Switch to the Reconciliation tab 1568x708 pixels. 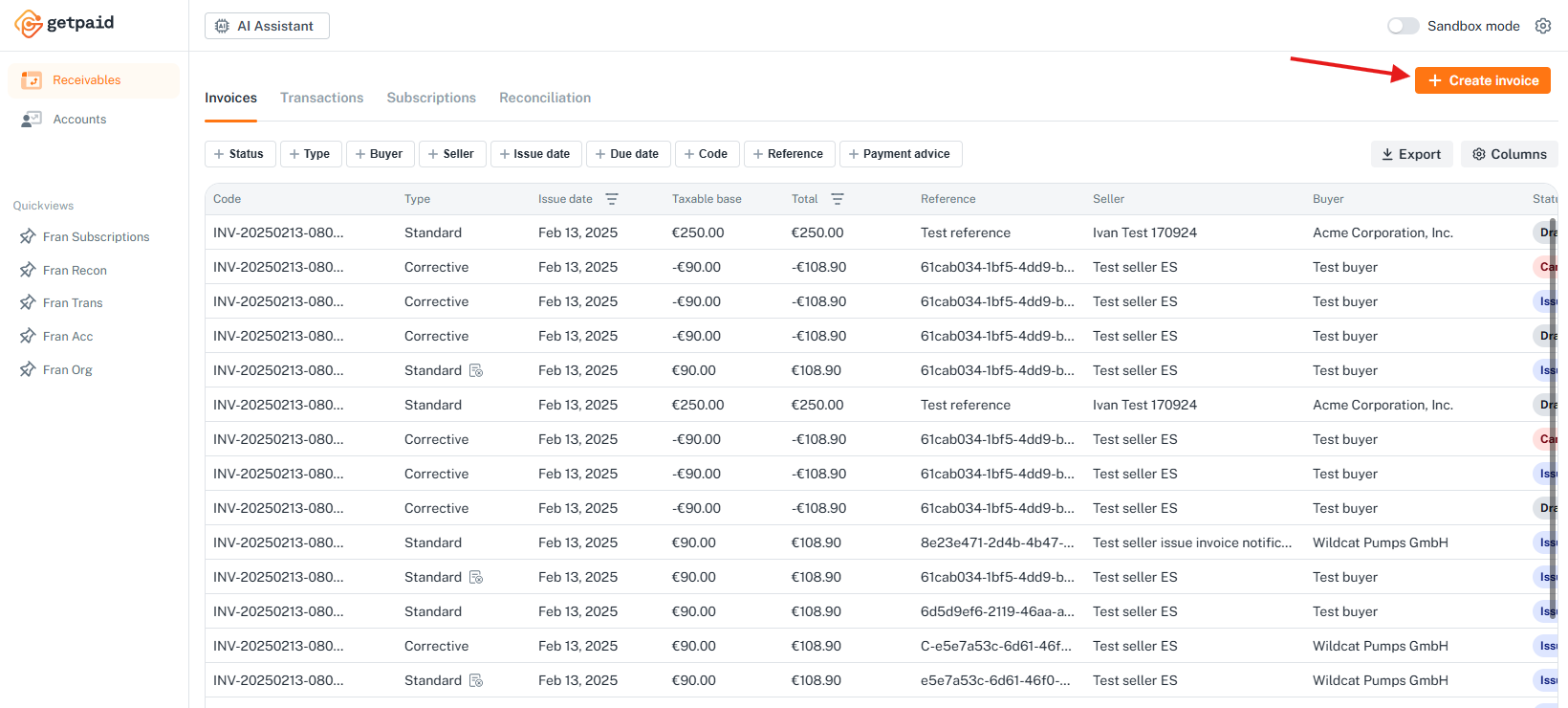click(x=545, y=98)
